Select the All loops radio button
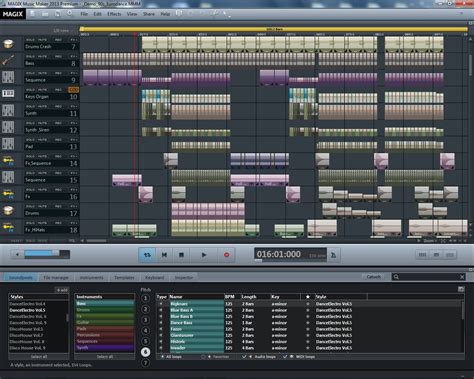 163,357
